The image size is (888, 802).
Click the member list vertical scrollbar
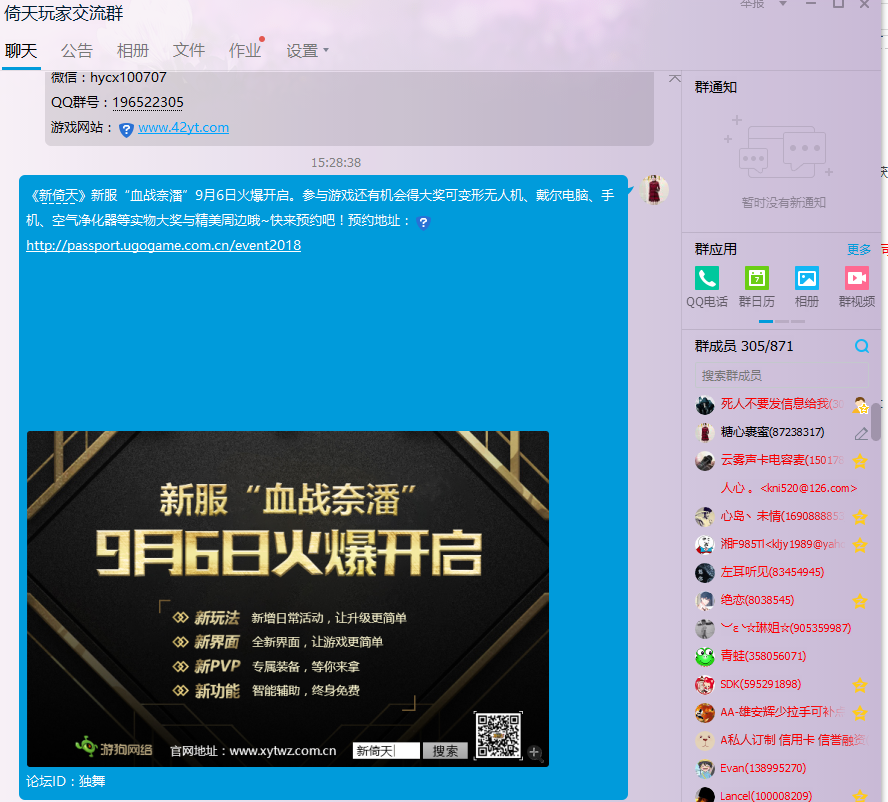876,422
